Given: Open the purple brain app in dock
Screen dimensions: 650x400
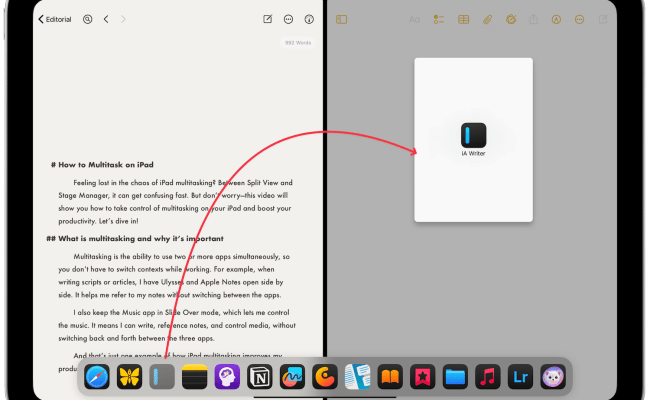Looking at the screenshot, I should (x=227, y=377).
